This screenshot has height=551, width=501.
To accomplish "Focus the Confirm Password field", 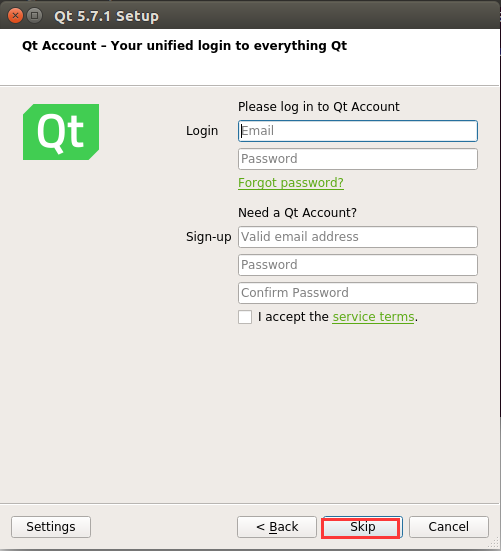I will (358, 293).
